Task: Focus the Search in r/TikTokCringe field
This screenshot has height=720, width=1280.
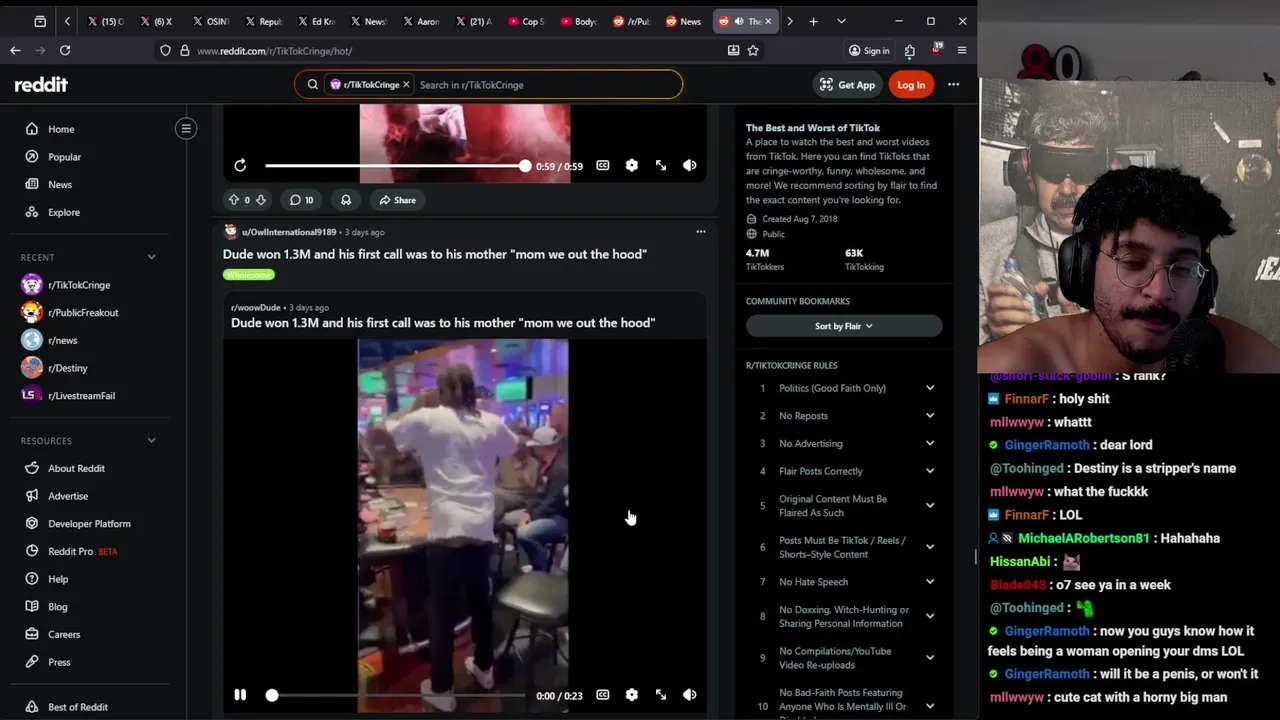Action: 545,85
